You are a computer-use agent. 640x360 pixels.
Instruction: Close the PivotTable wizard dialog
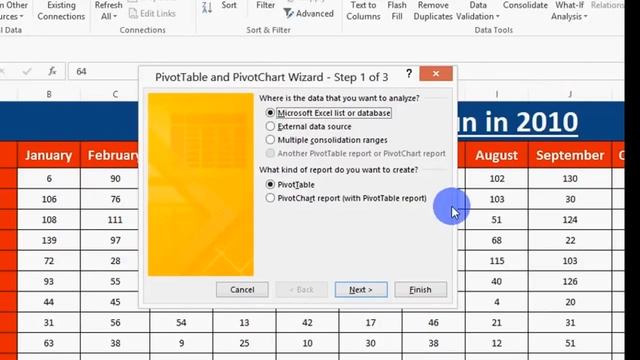click(436, 73)
